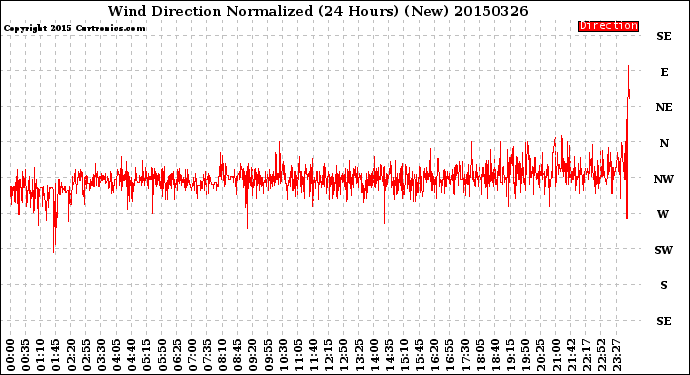
Task: Select the SW direction axis label
Action: (664, 250)
